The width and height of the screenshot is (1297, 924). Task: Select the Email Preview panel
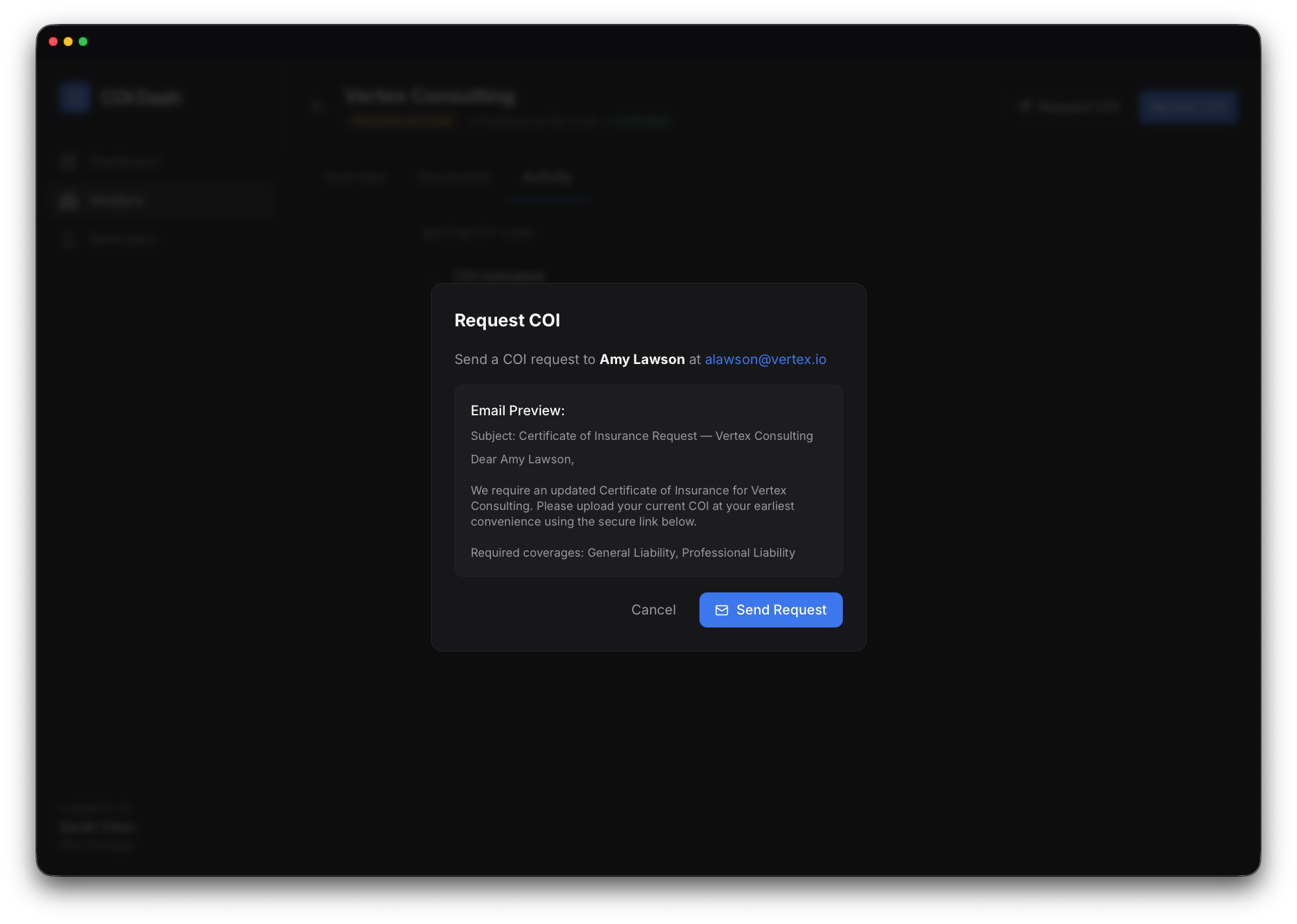(x=648, y=480)
